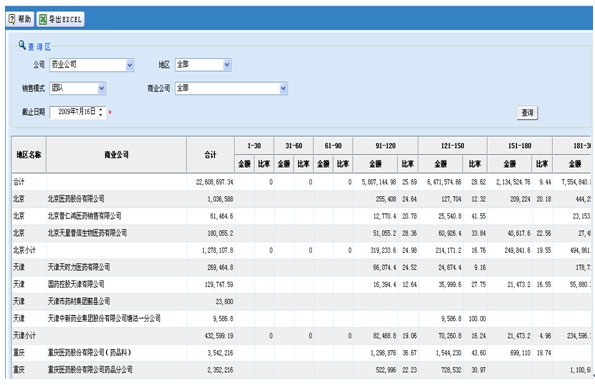Select the 1-30 day range header

click(254, 146)
